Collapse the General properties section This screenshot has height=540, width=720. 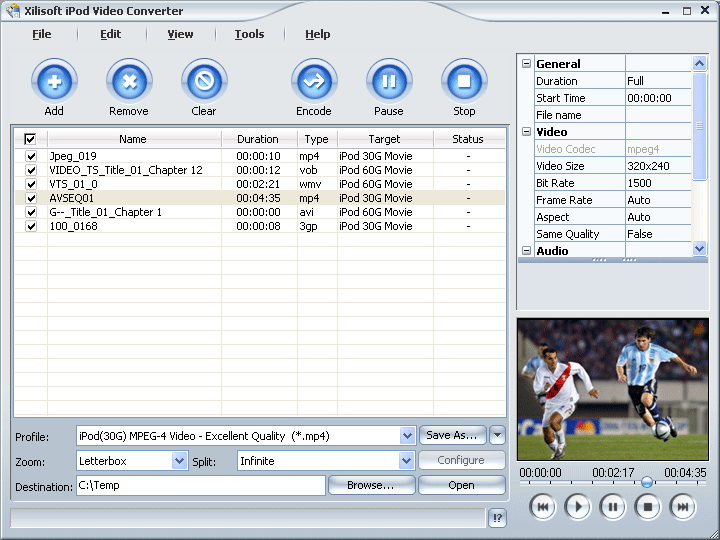coord(526,64)
